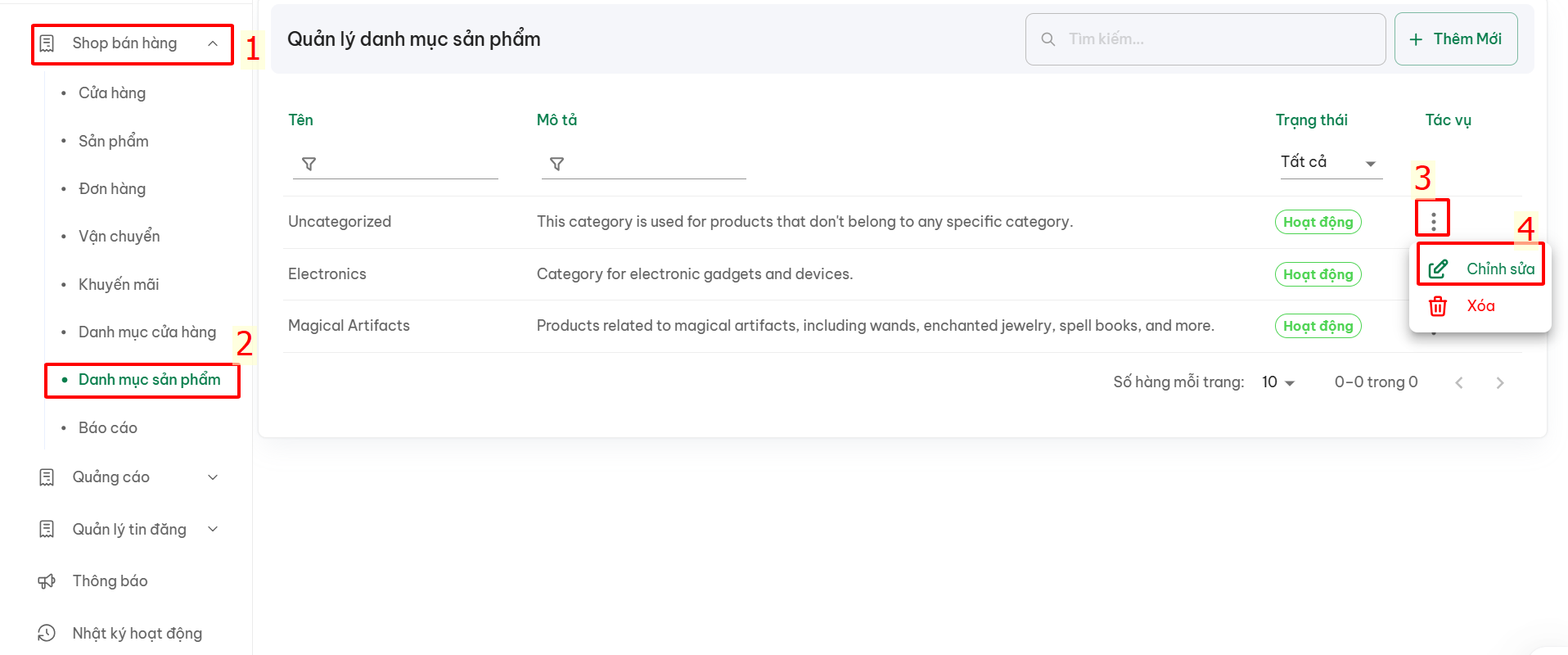
Task: Select Xóa in the context menu
Action: [1480, 306]
